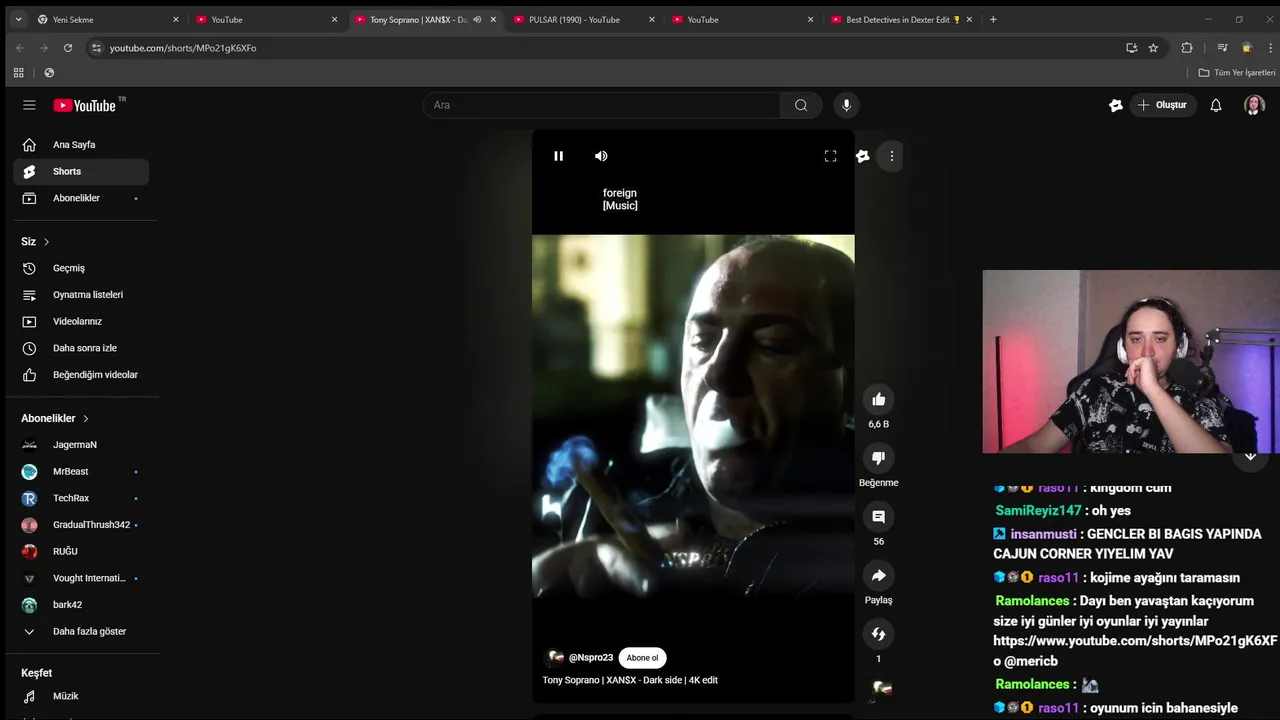The image size is (1280, 720).
Task: Expand the Abonelikler section header chevron
Action: tap(86, 419)
